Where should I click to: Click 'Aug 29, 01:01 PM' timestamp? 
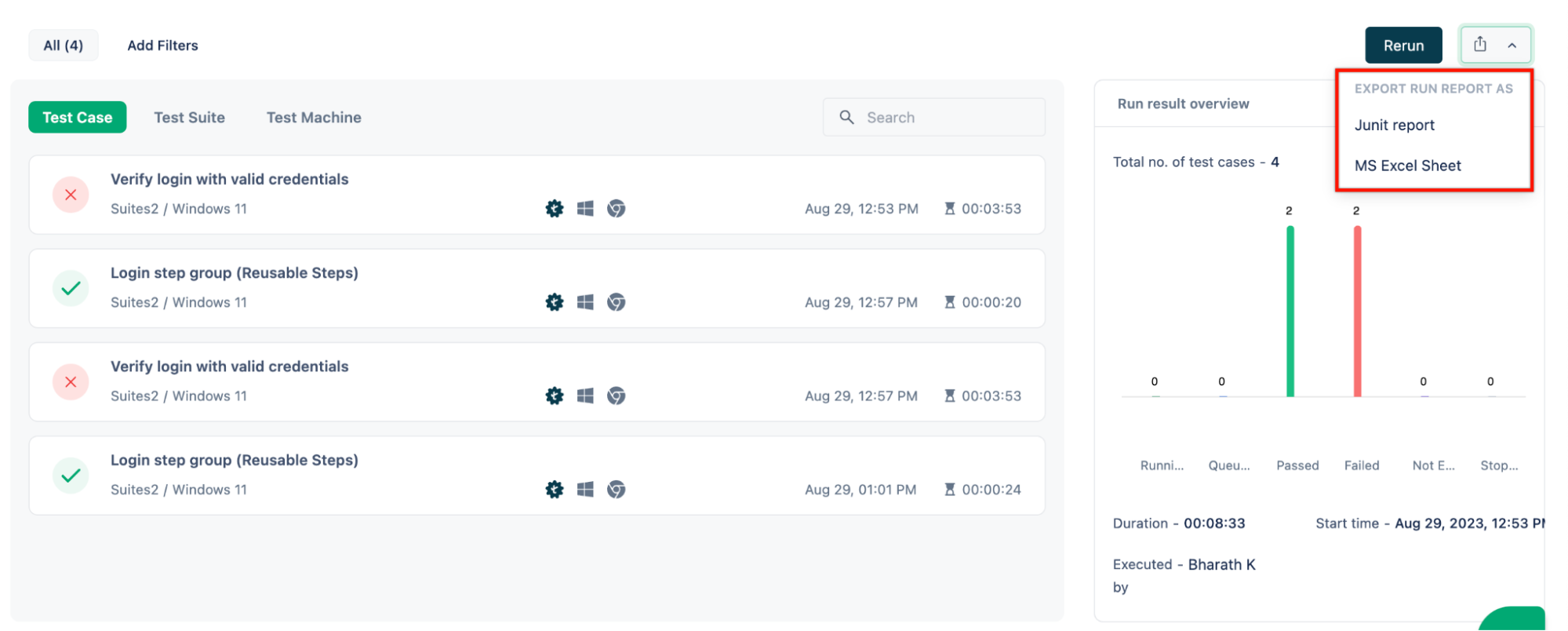click(860, 490)
